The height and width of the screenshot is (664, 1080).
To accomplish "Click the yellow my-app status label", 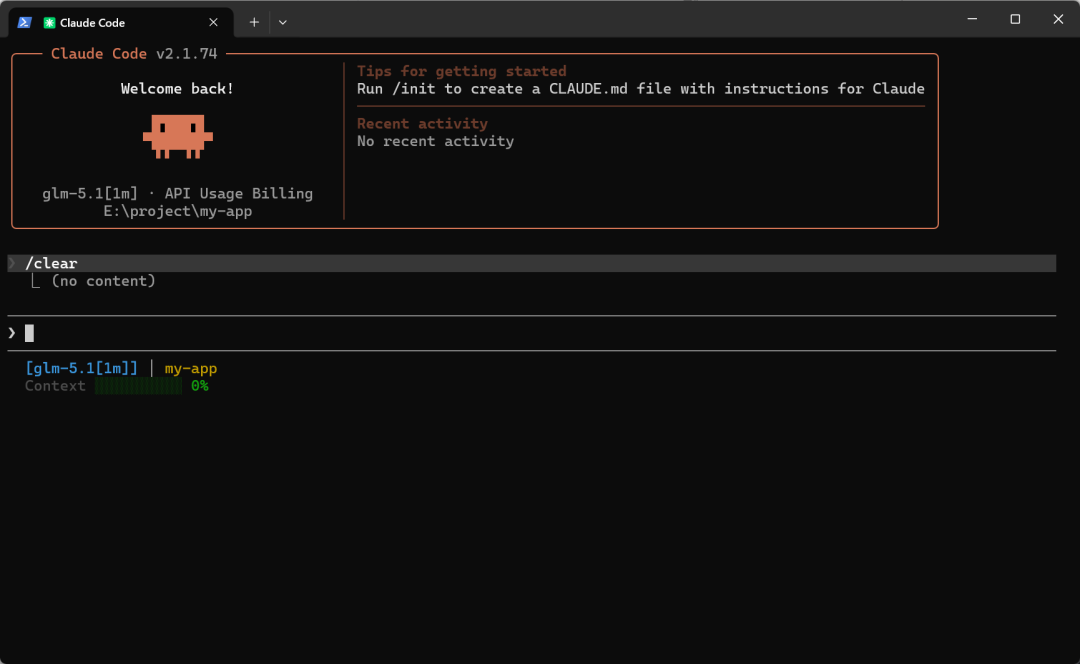I will coord(191,369).
